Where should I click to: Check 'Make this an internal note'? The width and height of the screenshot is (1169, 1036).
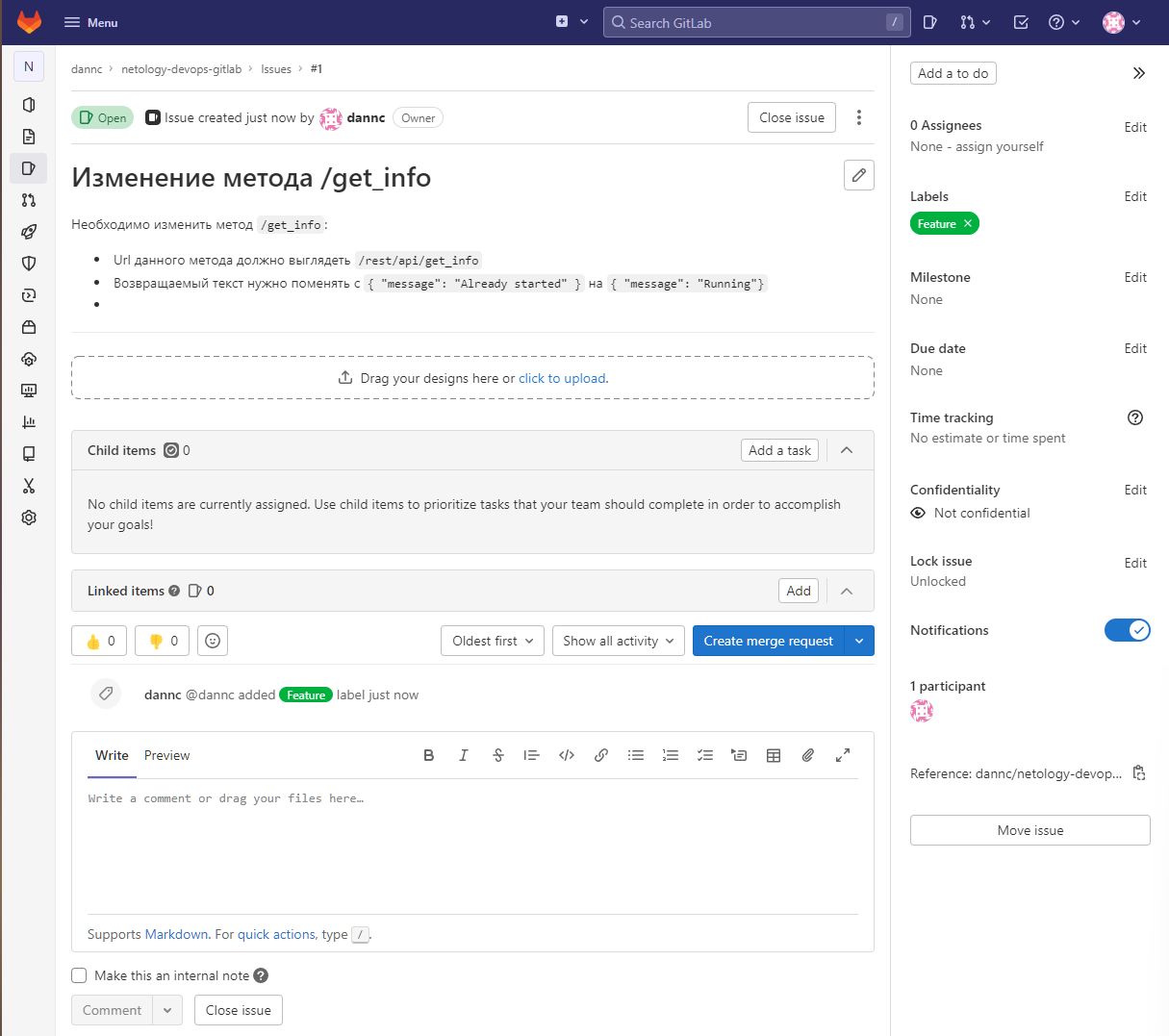[x=79, y=975]
